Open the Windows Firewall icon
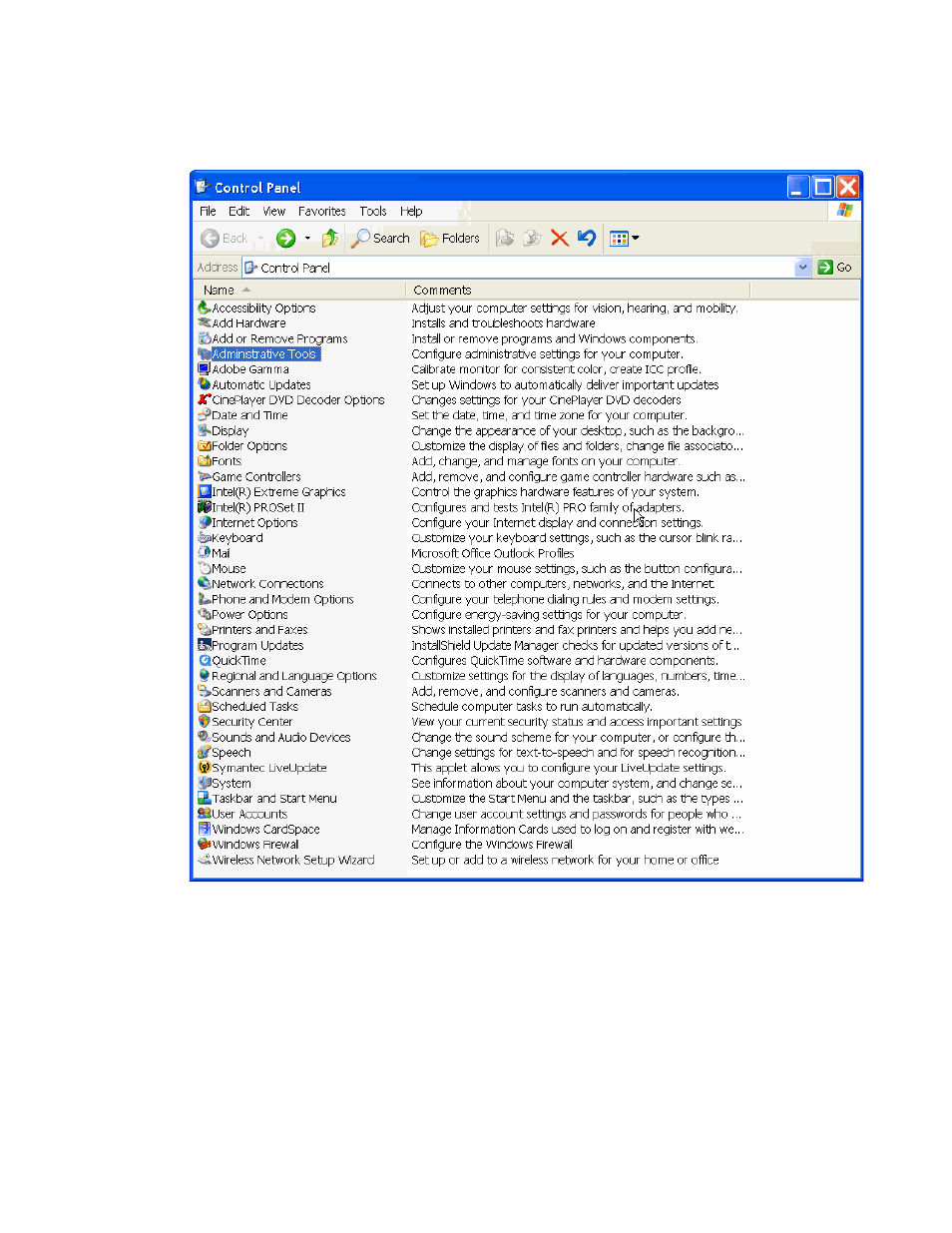Viewport: 952px width, 1233px height. [x=205, y=845]
